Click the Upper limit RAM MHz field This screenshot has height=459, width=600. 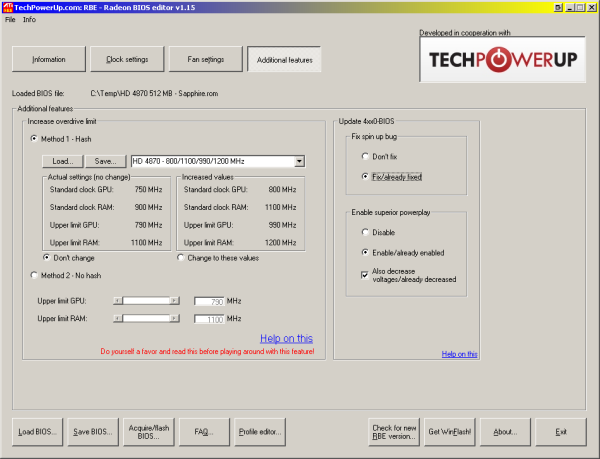[x=208, y=319]
